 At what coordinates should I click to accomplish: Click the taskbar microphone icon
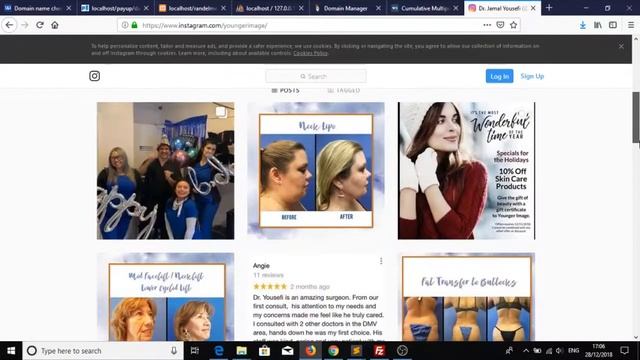[174, 351]
